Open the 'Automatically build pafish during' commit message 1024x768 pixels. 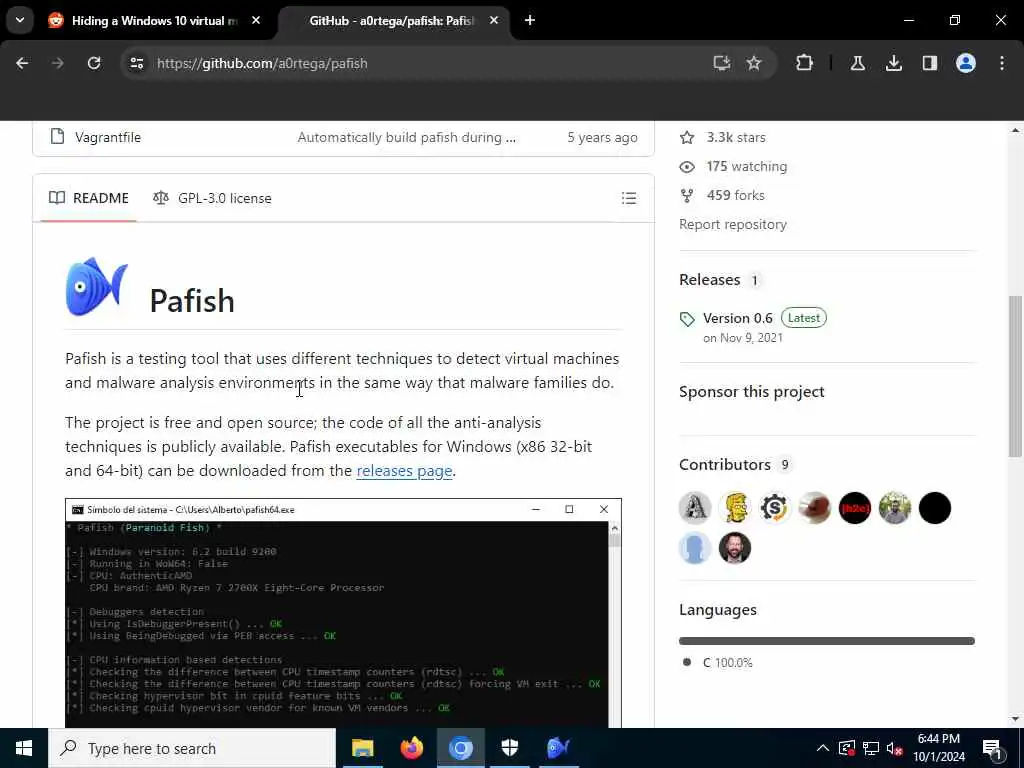coord(406,137)
